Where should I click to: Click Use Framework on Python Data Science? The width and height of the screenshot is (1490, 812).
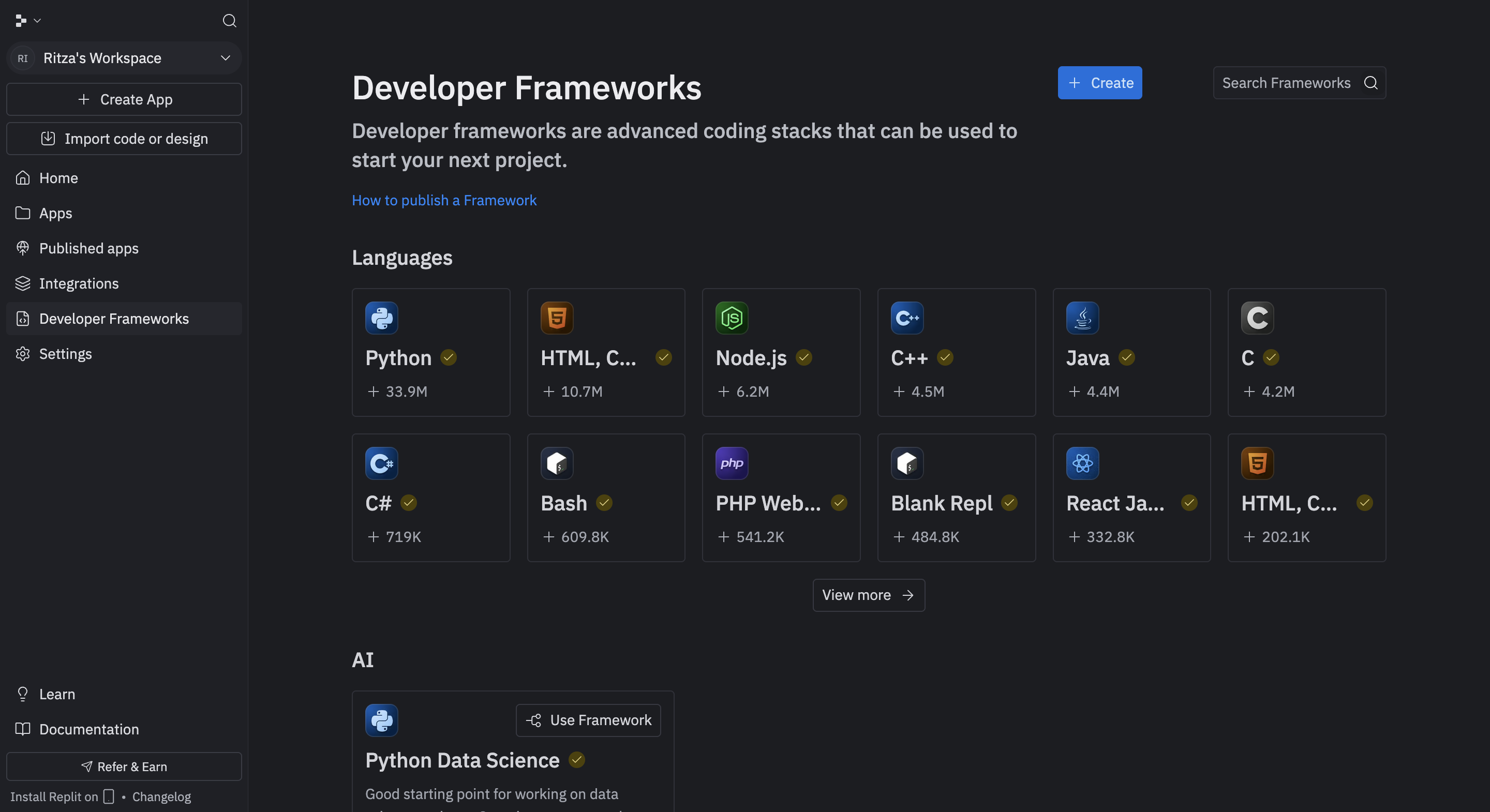588,720
